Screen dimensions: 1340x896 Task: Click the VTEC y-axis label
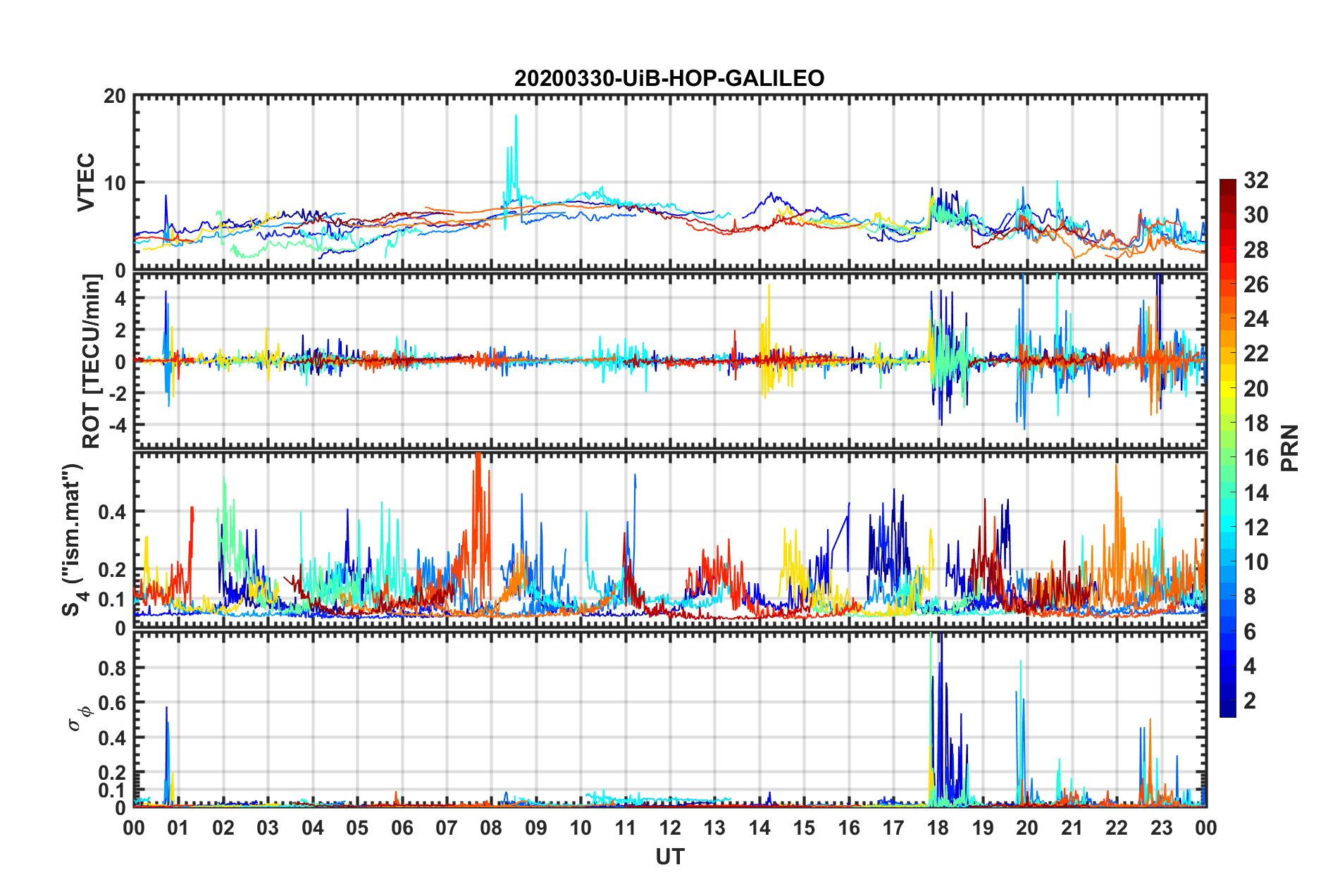tap(86, 182)
